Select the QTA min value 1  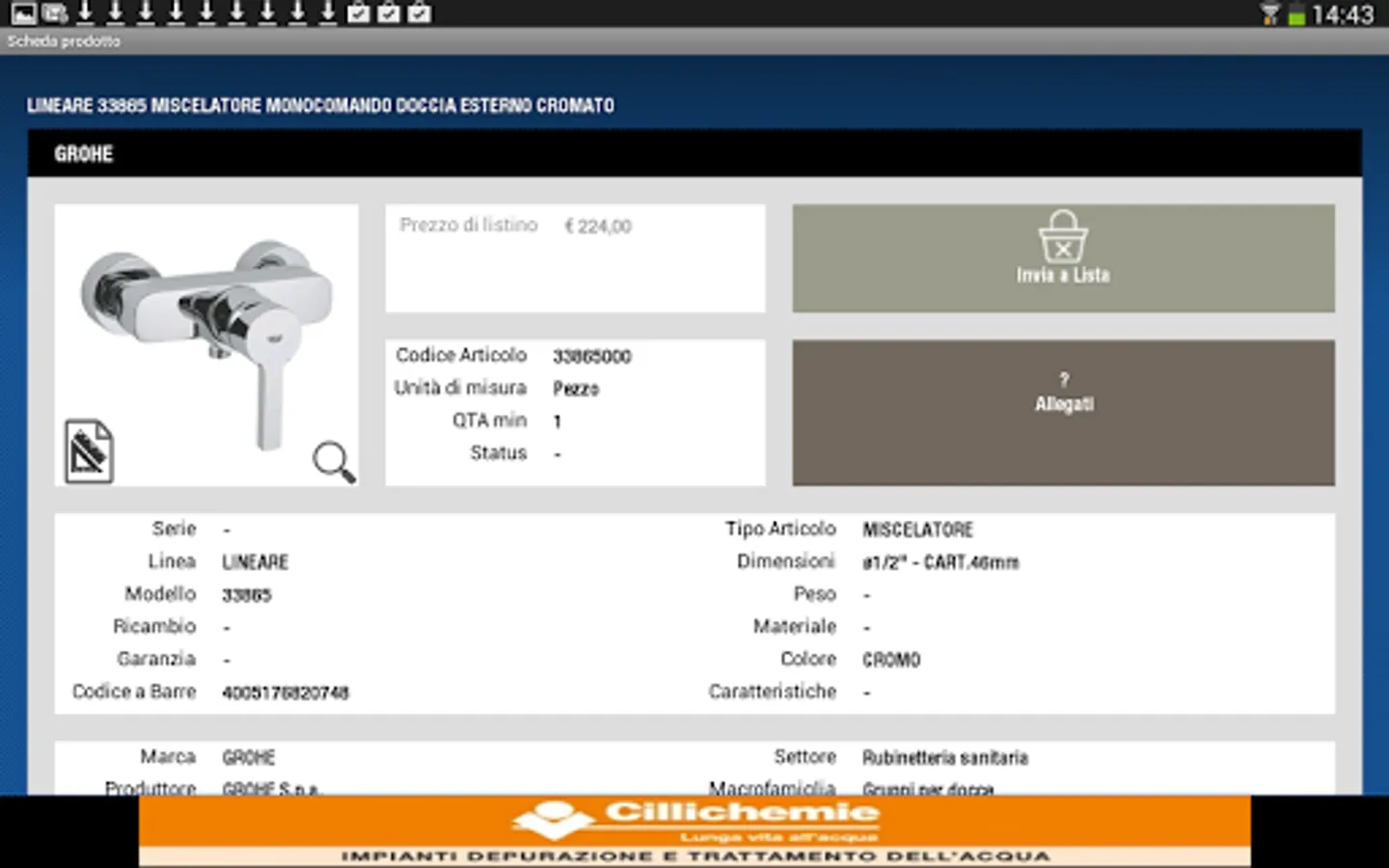(558, 421)
